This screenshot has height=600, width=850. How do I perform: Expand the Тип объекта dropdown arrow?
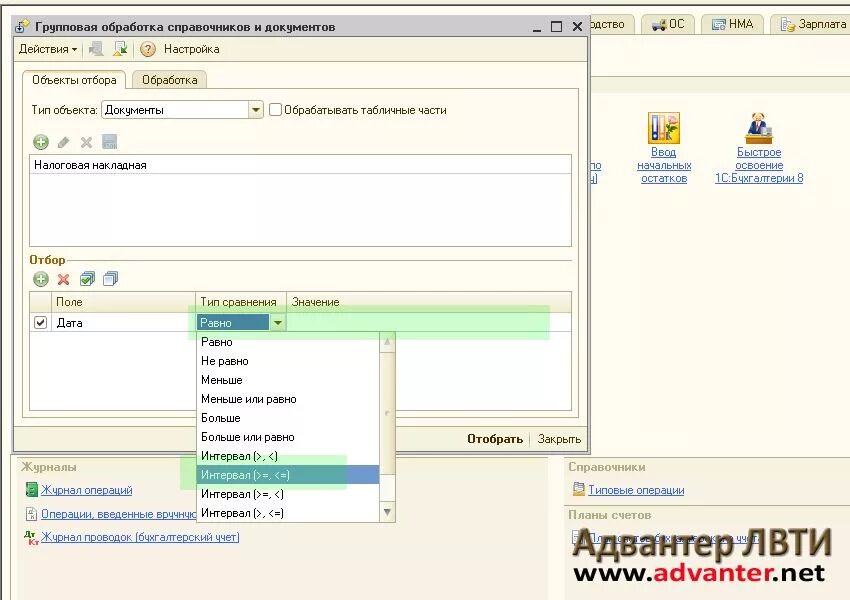256,110
